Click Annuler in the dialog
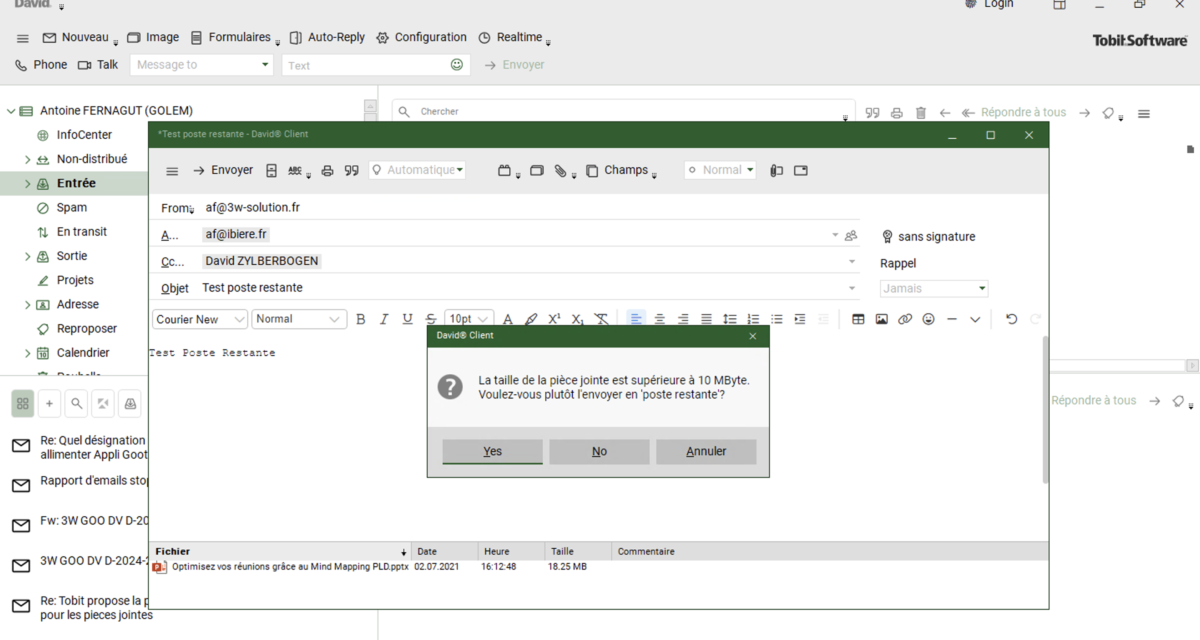This screenshot has height=640, width=1200. (706, 451)
